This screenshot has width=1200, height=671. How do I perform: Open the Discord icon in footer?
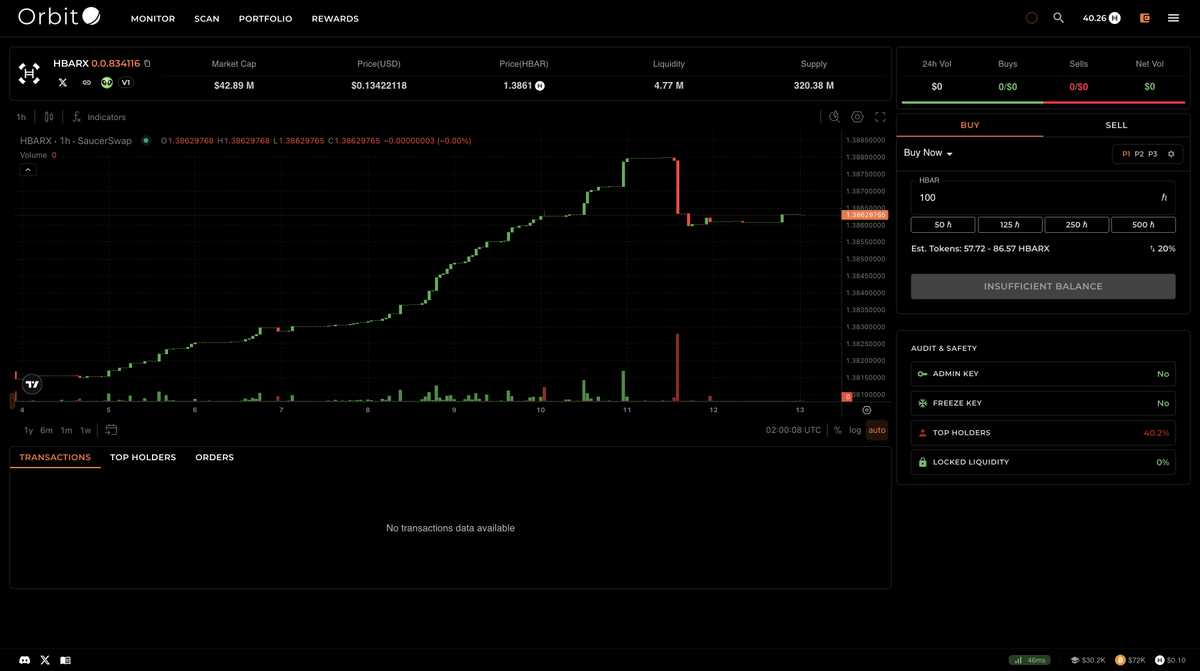[x=25, y=660]
